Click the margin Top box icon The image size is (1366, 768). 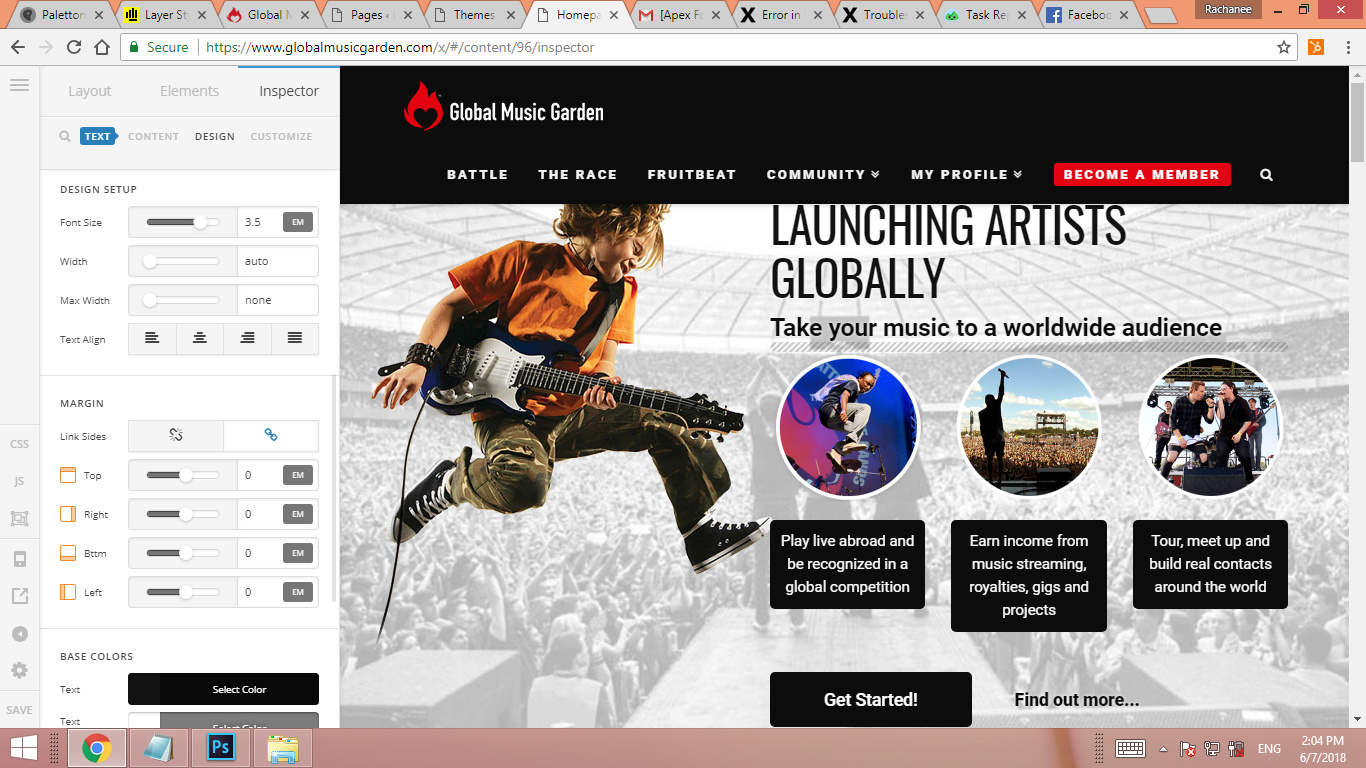[68, 475]
